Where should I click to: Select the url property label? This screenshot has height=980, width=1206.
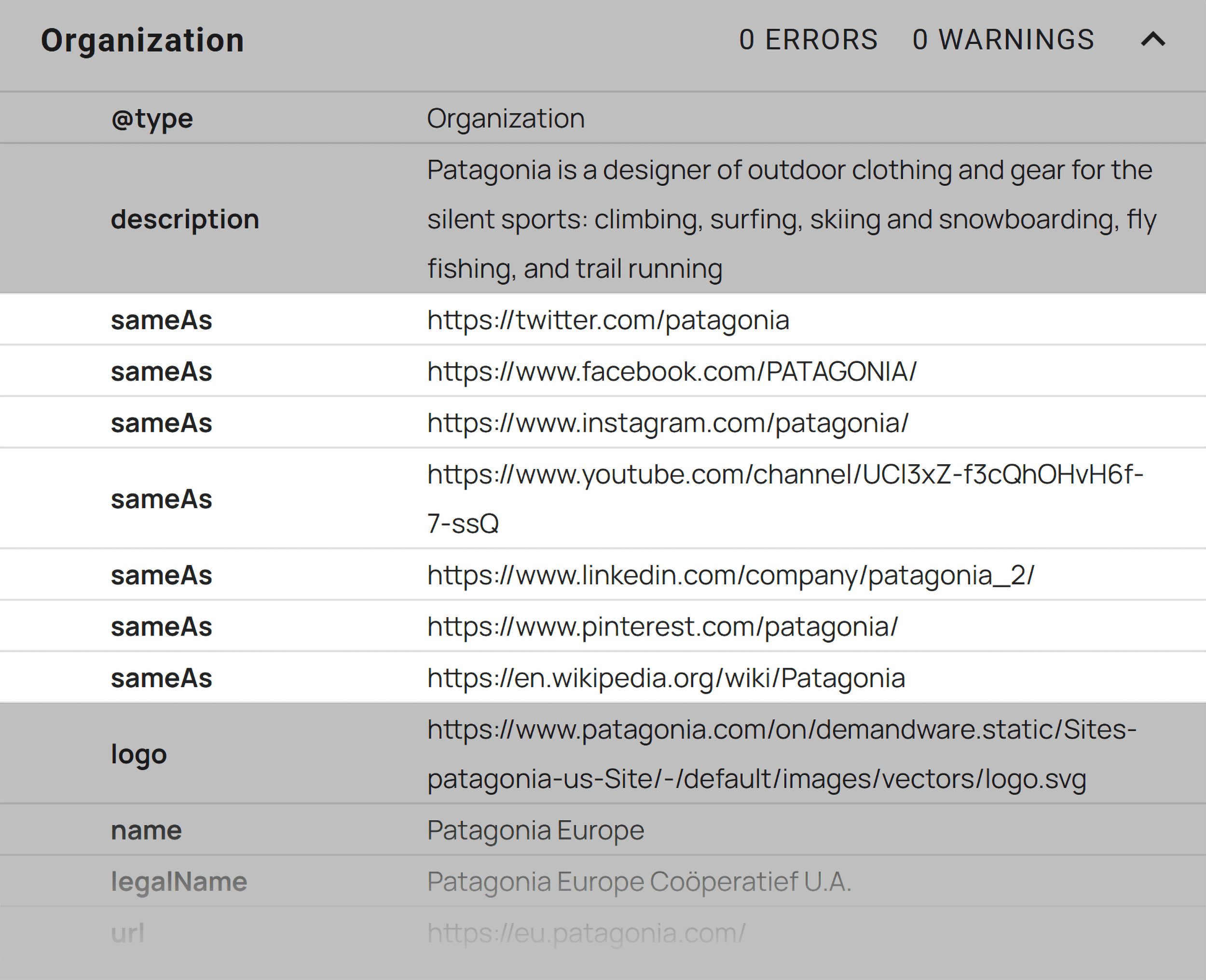127,933
